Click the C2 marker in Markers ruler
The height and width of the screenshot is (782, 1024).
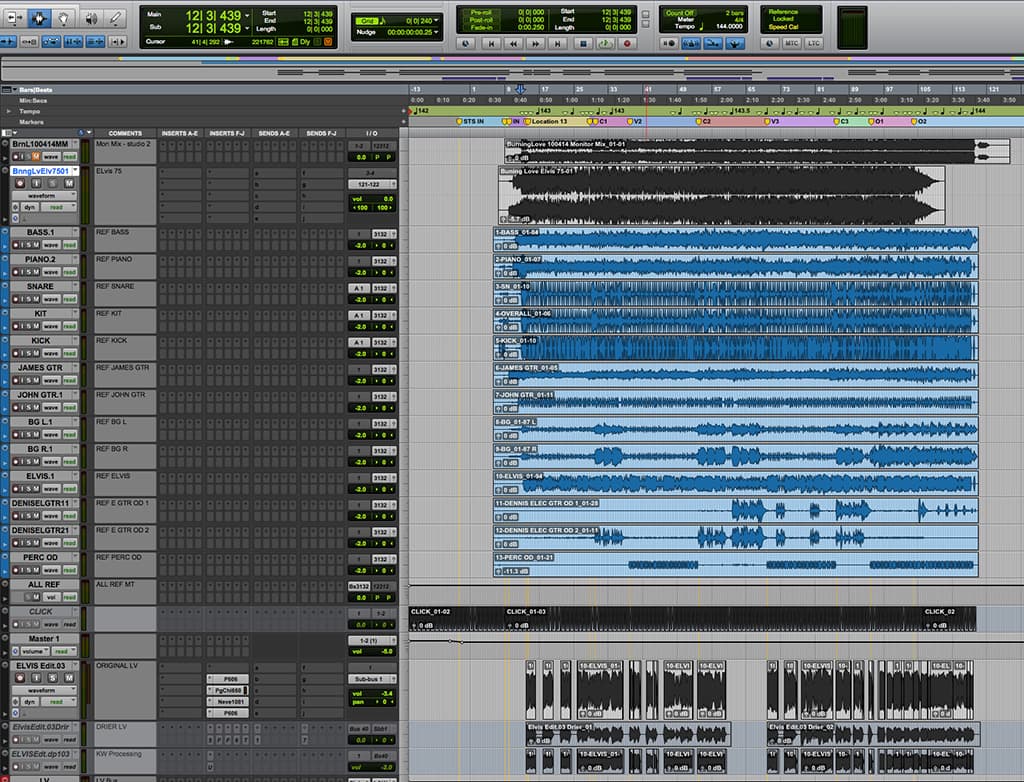click(x=703, y=122)
